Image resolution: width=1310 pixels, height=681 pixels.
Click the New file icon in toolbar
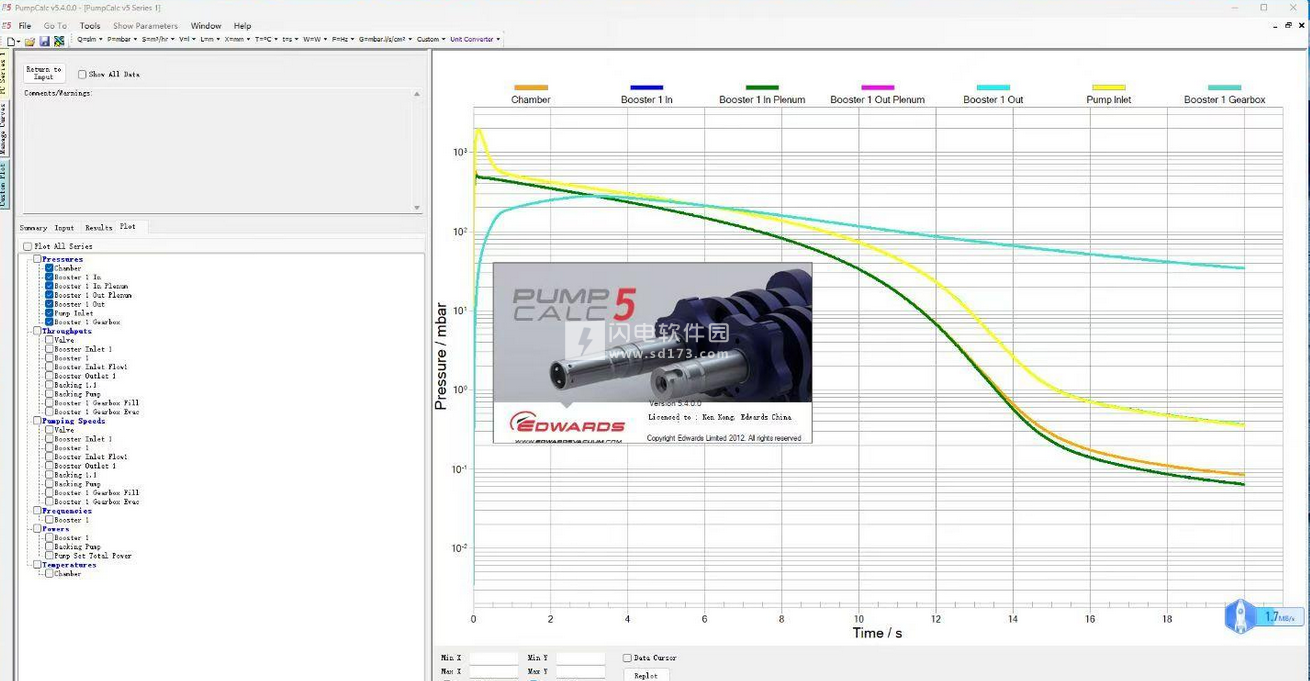click(12, 41)
